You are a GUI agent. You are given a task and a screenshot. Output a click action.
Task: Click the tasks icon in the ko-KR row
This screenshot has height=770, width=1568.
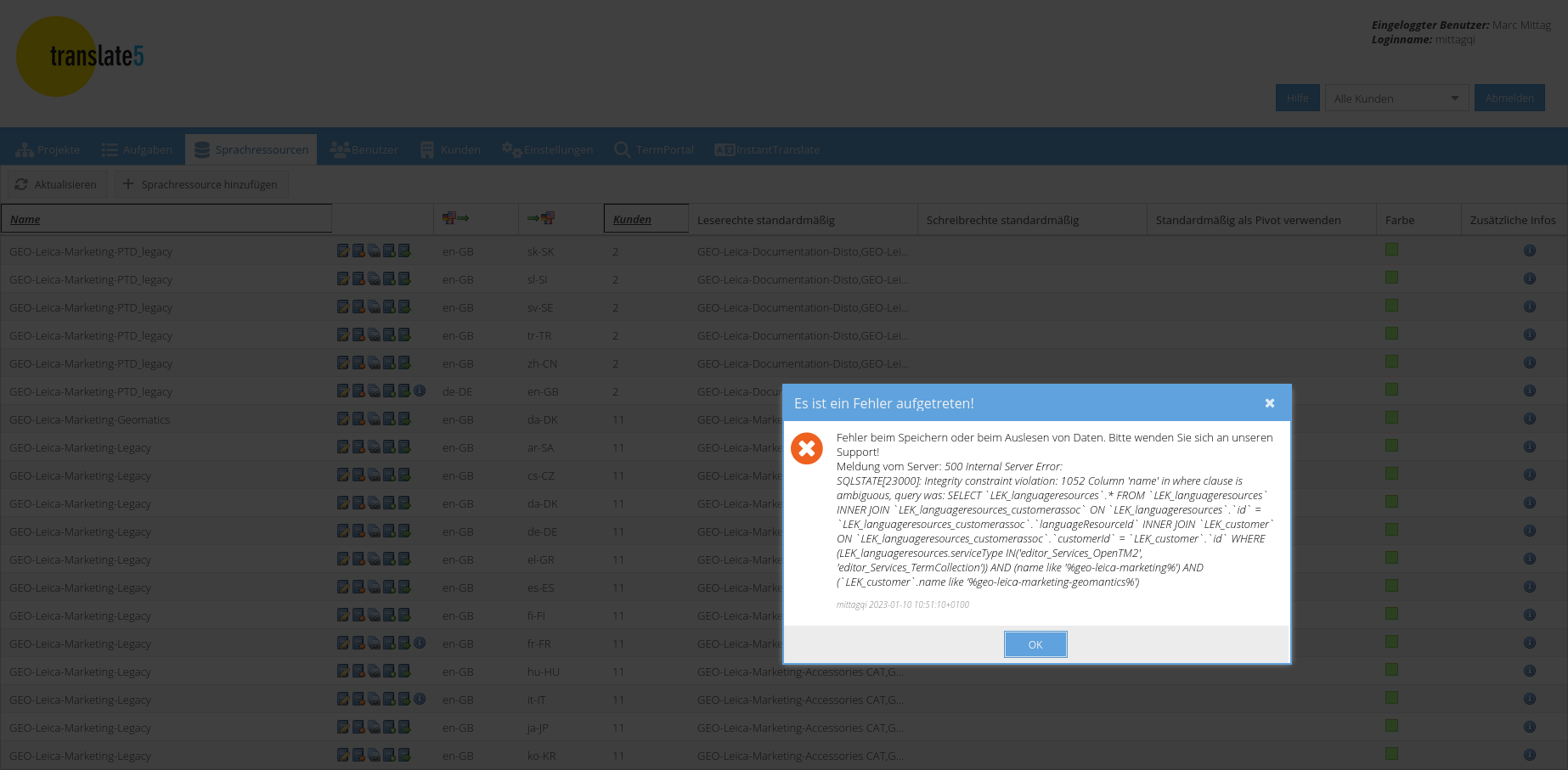[x=374, y=755]
